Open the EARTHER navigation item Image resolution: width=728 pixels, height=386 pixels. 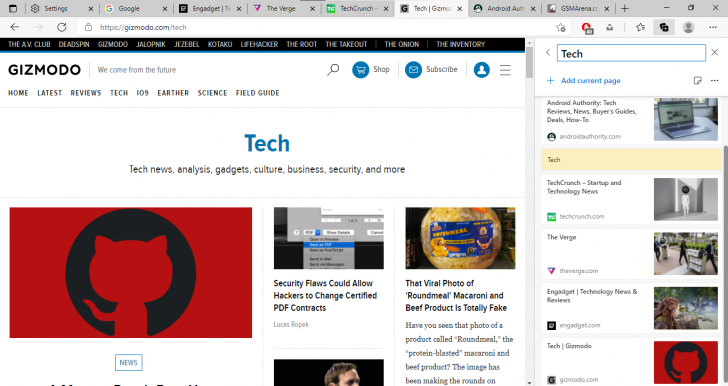pyautogui.click(x=173, y=93)
